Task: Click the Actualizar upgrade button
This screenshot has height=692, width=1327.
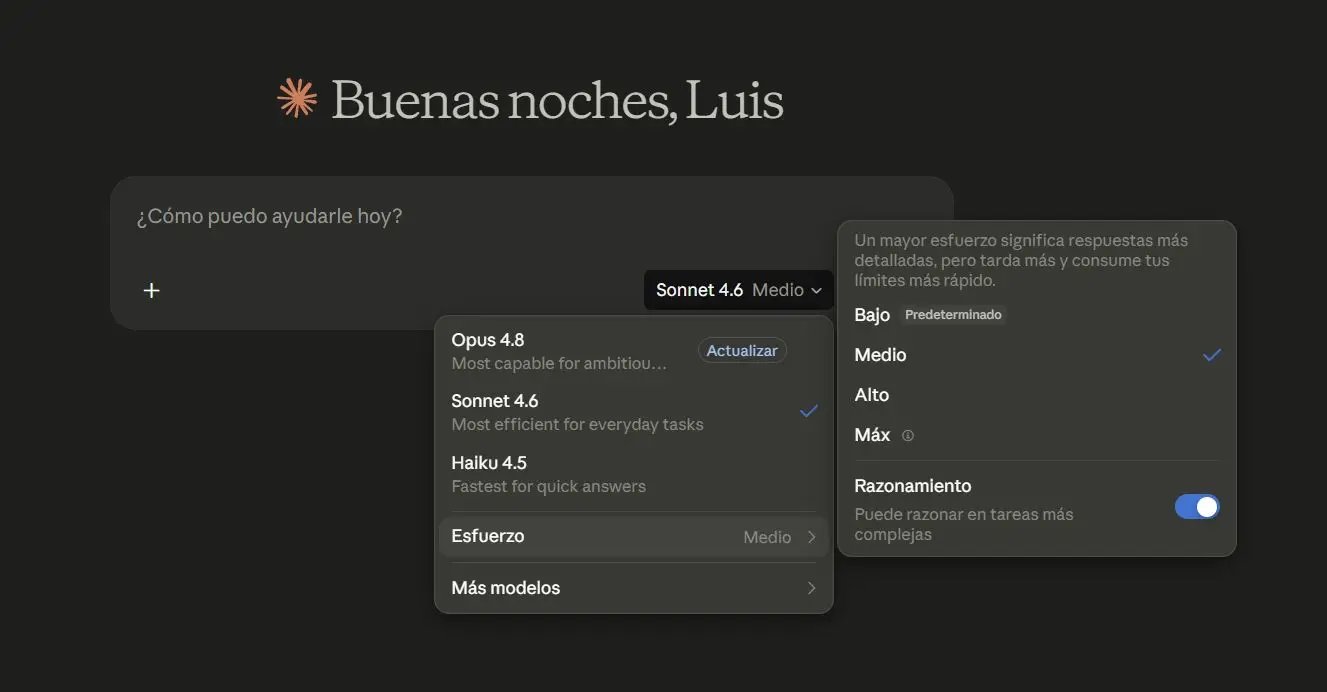Action: 742,350
